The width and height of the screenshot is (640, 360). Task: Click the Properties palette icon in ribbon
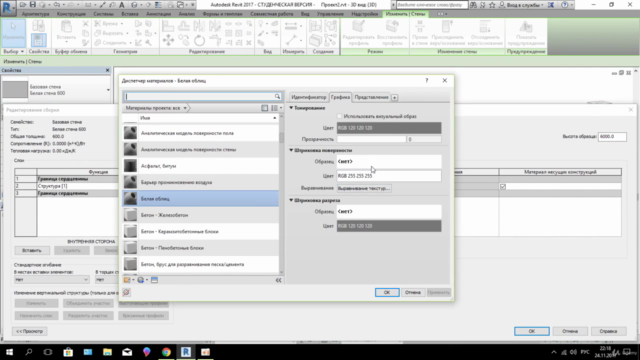pos(38,40)
